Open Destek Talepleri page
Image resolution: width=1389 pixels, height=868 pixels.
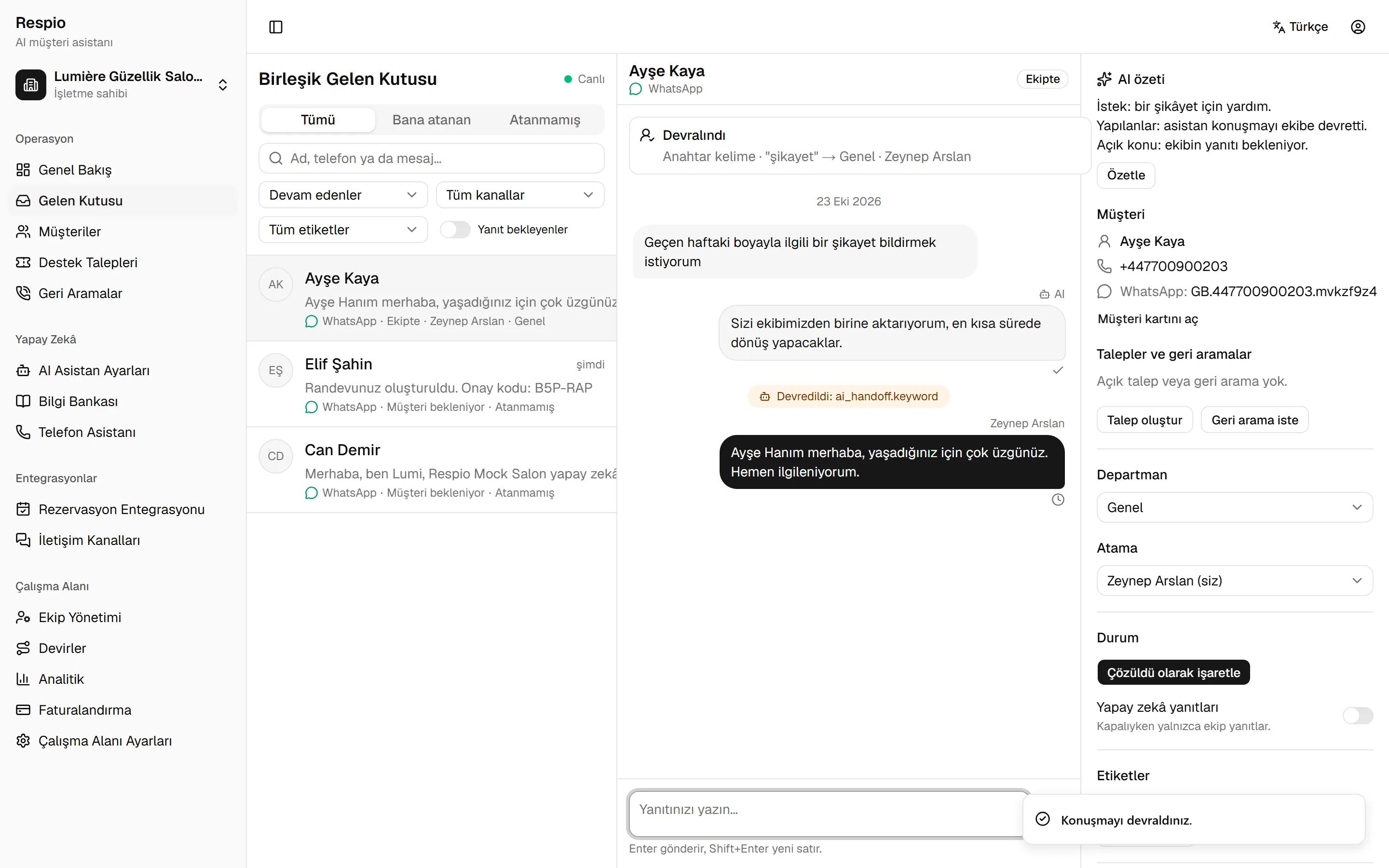tap(123, 262)
